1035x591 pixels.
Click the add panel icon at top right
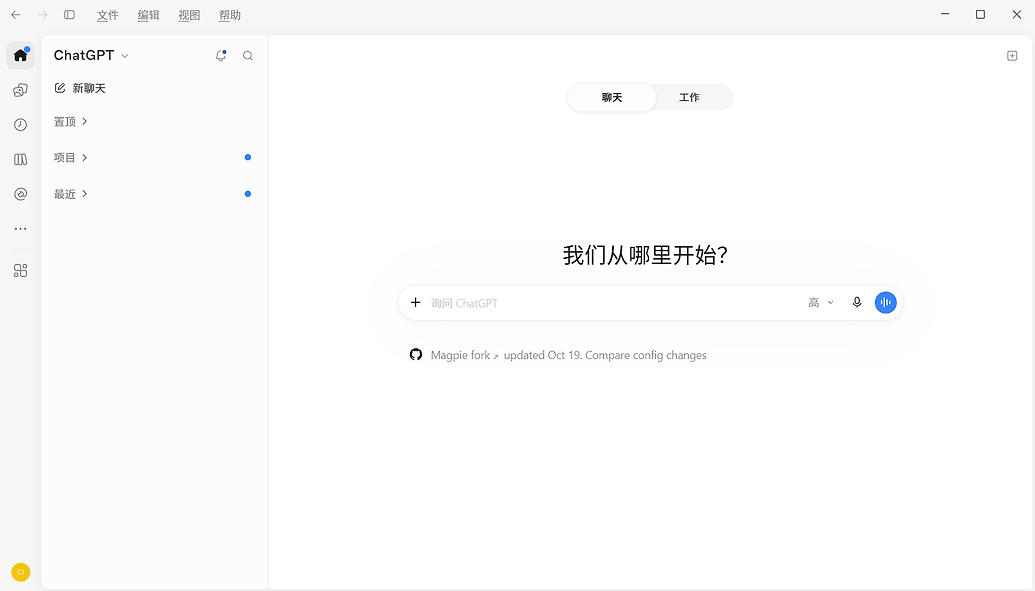(1012, 55)
